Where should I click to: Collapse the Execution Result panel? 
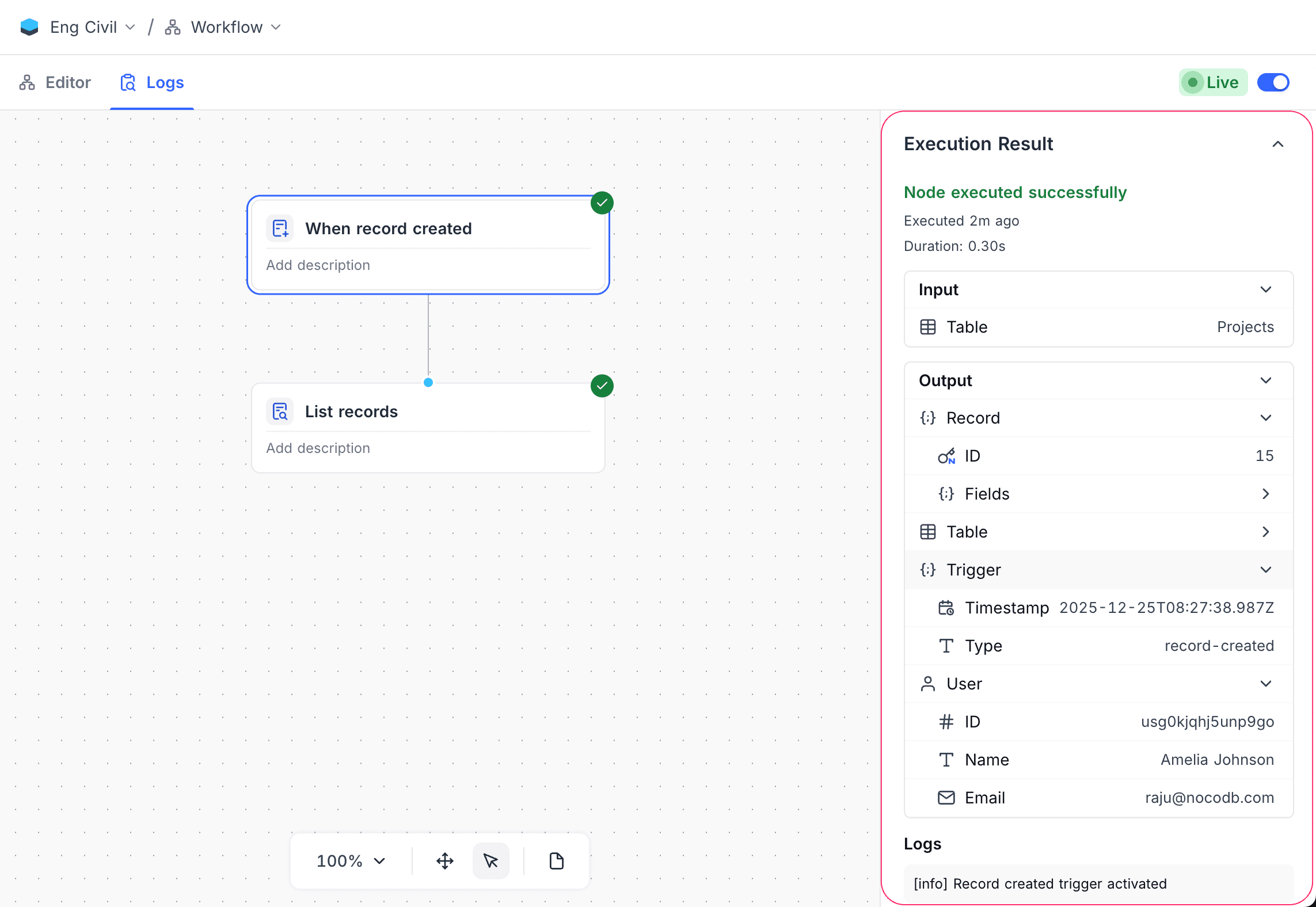[1278, 144]
